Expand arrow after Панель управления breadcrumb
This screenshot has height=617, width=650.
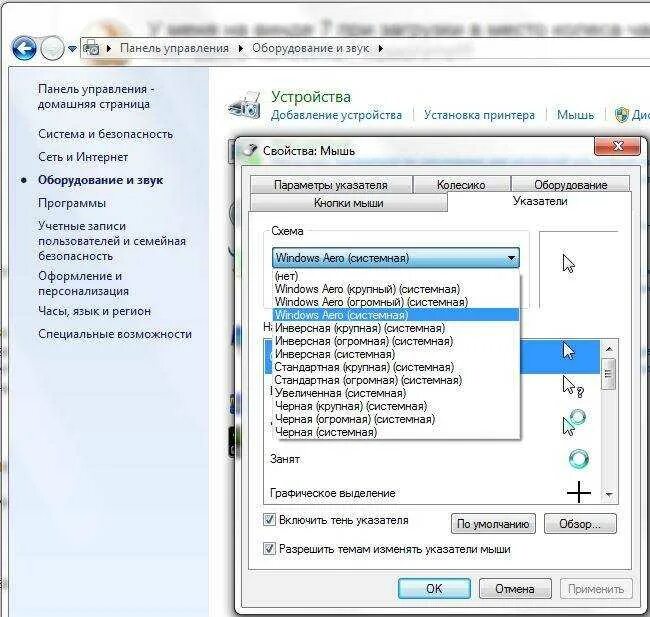click(240, 49)
